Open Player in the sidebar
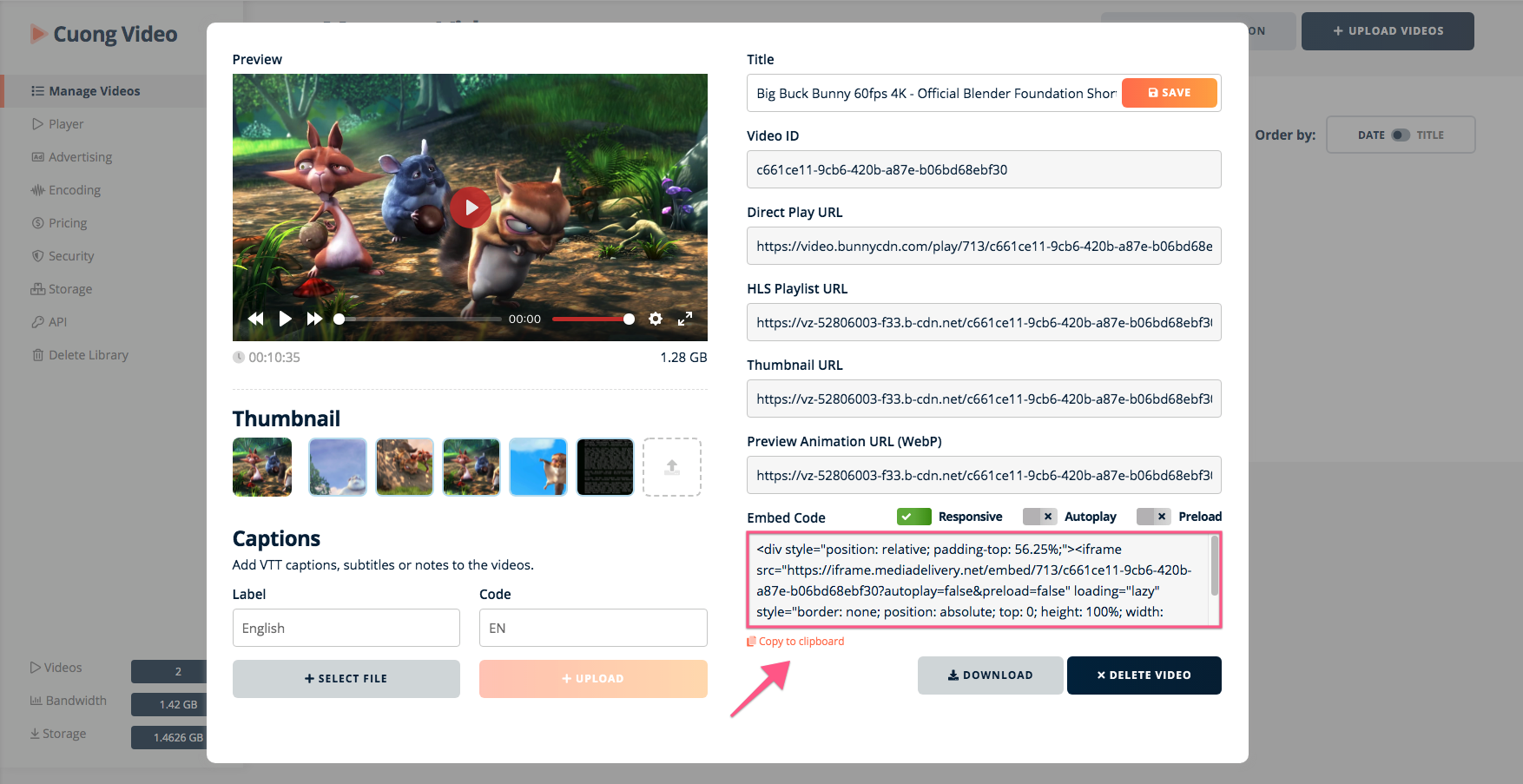This screenshot has width=1523, height=784. click(x=58, y=124)
